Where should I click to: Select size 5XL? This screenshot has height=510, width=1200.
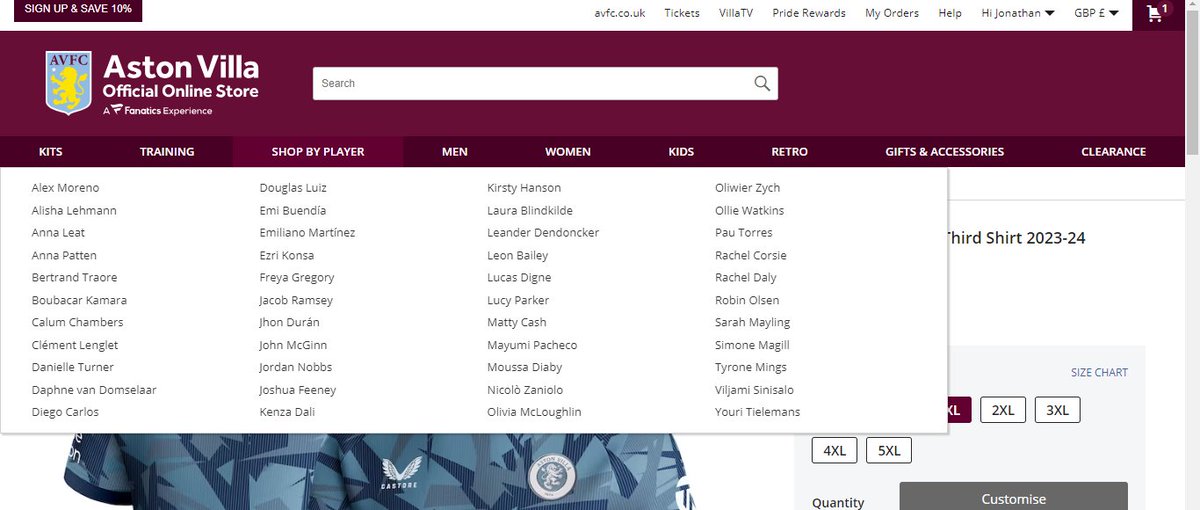[x=889, y=451]
